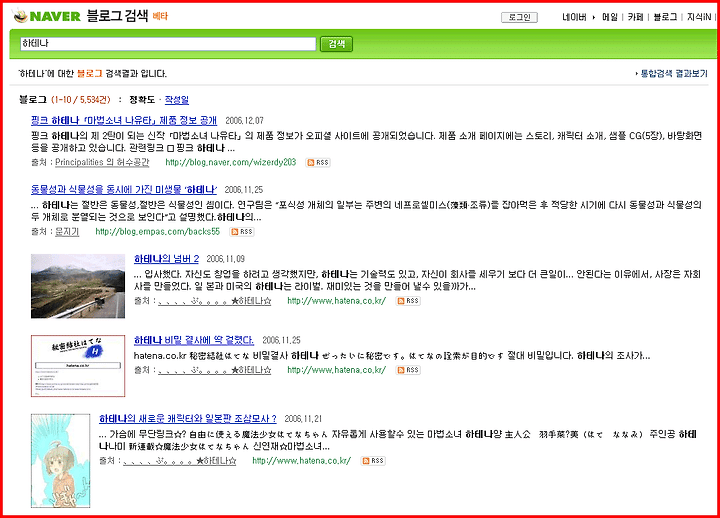
Task: Click the mountain road thumbnail image
Action: pos(78,286)
